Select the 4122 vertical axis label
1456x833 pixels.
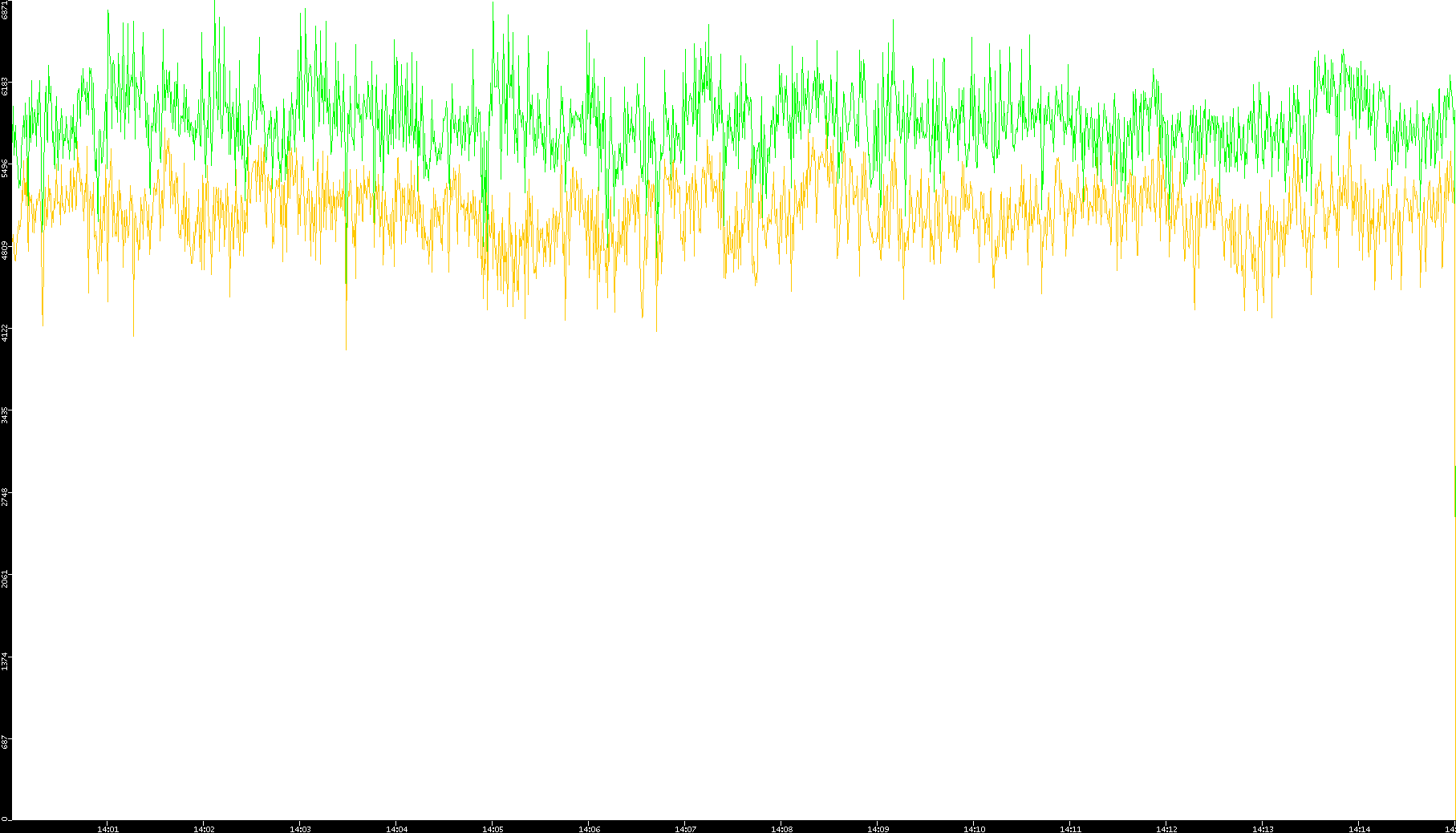coord(6,332)
